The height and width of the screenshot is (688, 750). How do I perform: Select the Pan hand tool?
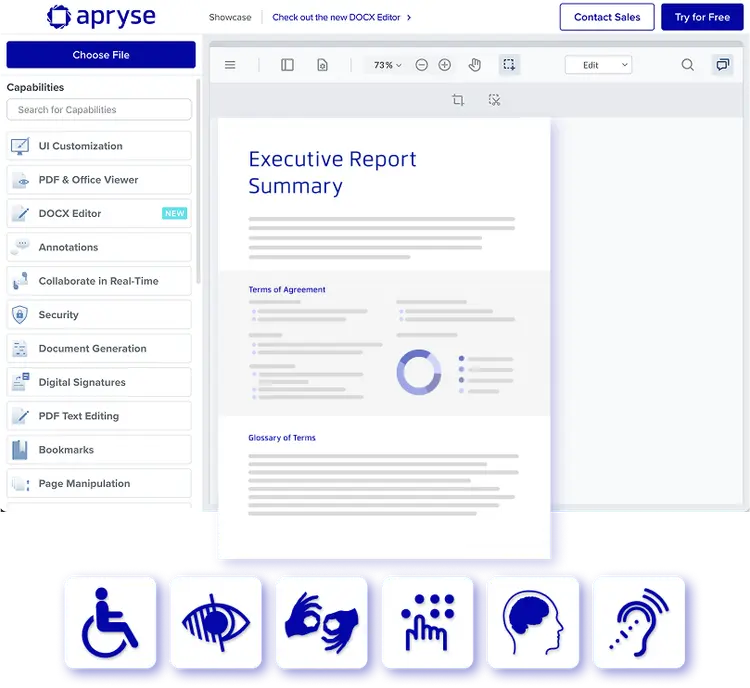tap(474, 65)
